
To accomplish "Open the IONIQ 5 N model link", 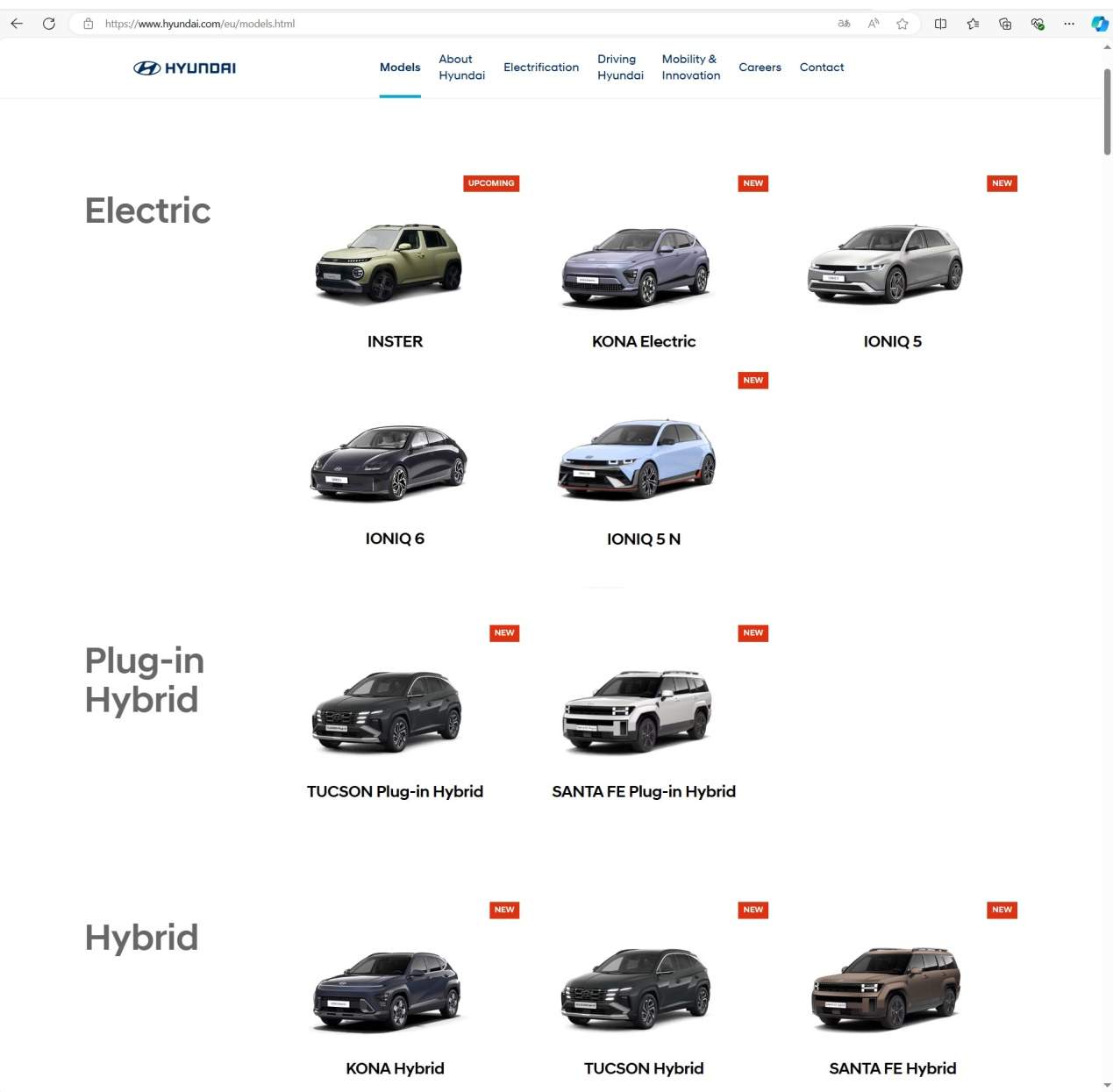I will pos(644,539).
